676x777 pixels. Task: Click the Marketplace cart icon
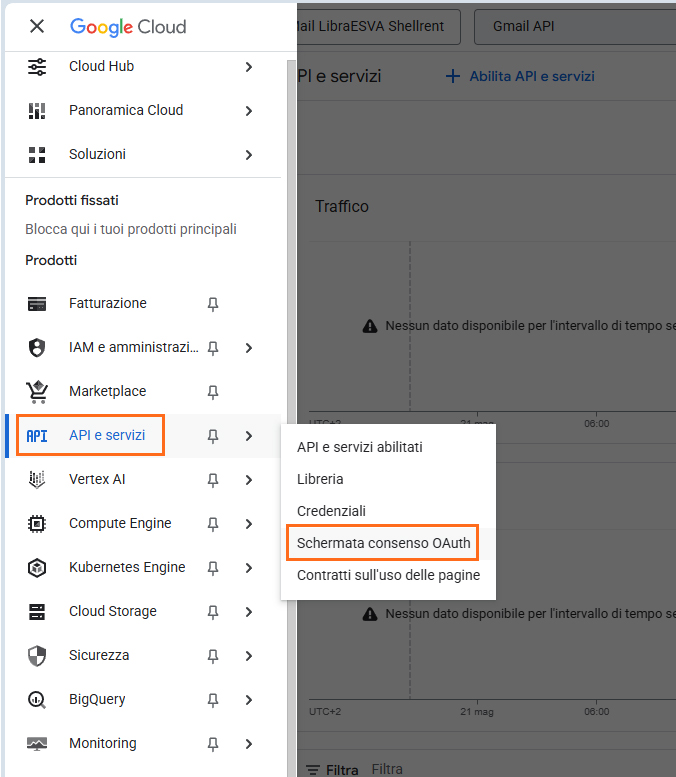(x=37, y=392)
